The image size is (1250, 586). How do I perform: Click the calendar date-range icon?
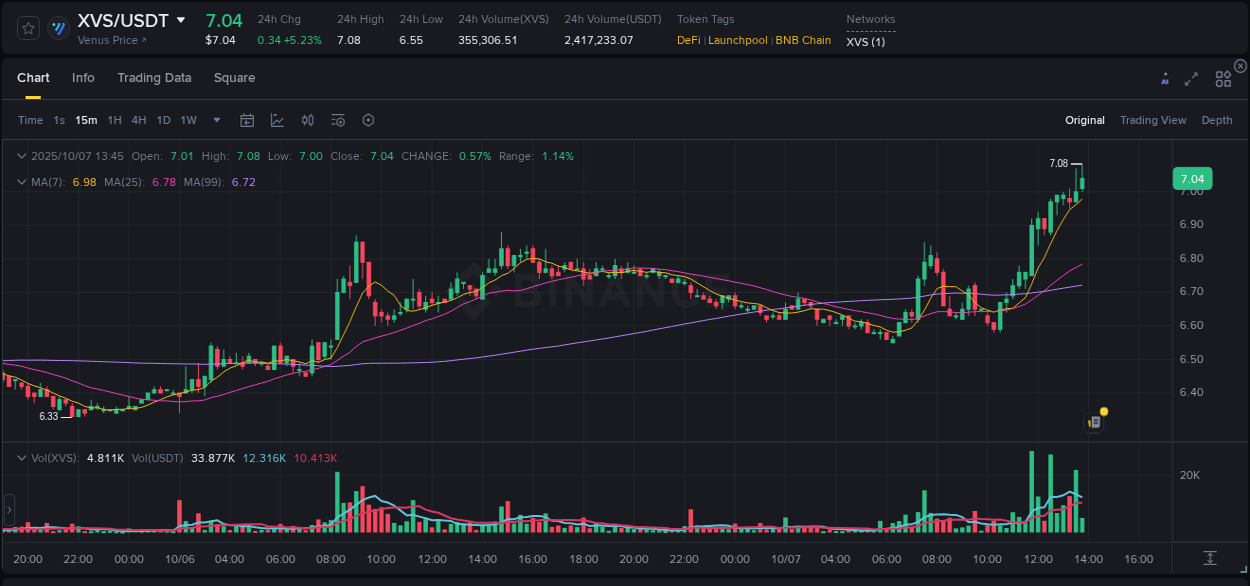point(247,120)
